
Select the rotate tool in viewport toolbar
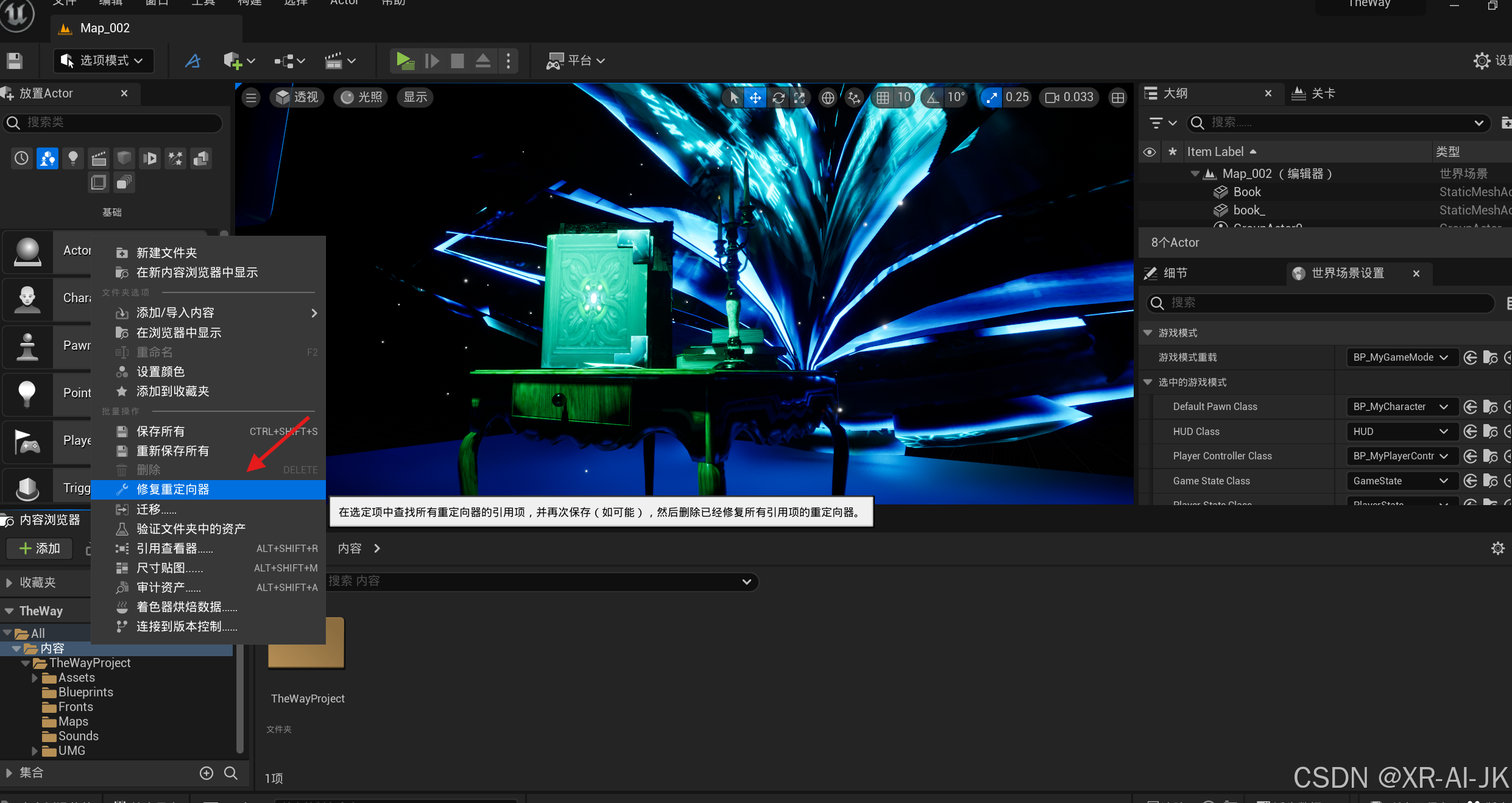pos(778,97)
